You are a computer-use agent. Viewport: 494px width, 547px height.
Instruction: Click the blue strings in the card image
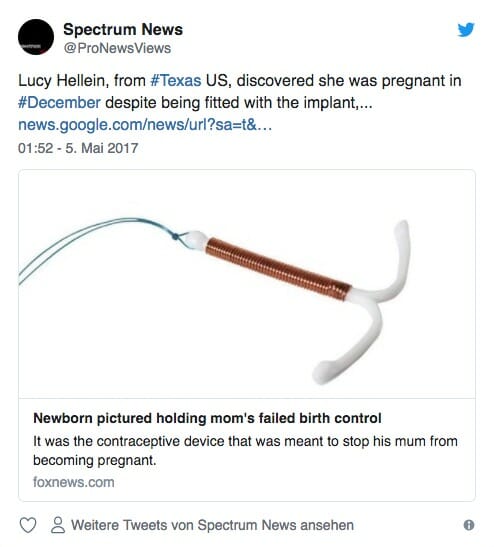(x=99, y=246)
